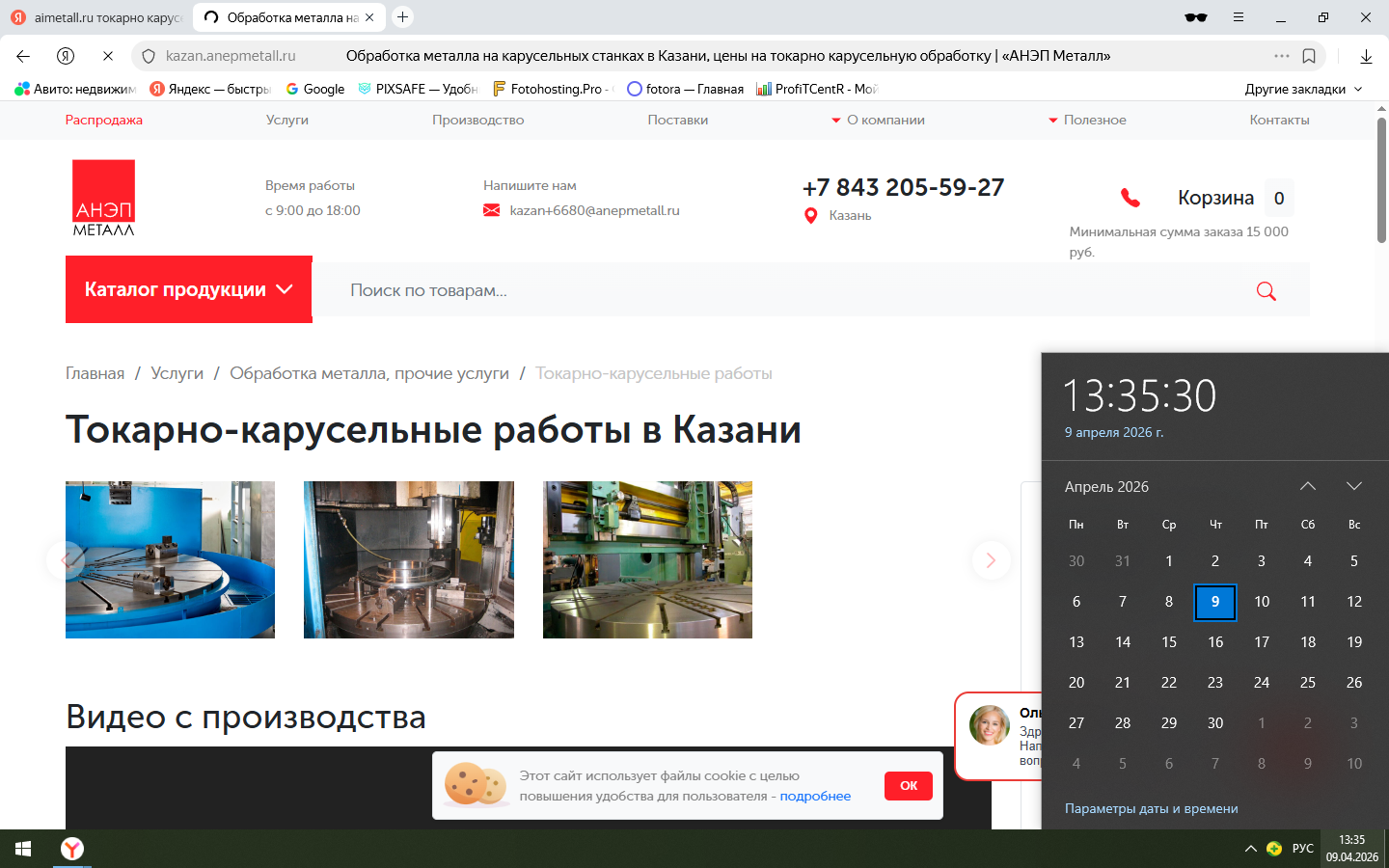Open a new browser tab
Screen dimensions: 1389x868
click(x=403, y=17)
